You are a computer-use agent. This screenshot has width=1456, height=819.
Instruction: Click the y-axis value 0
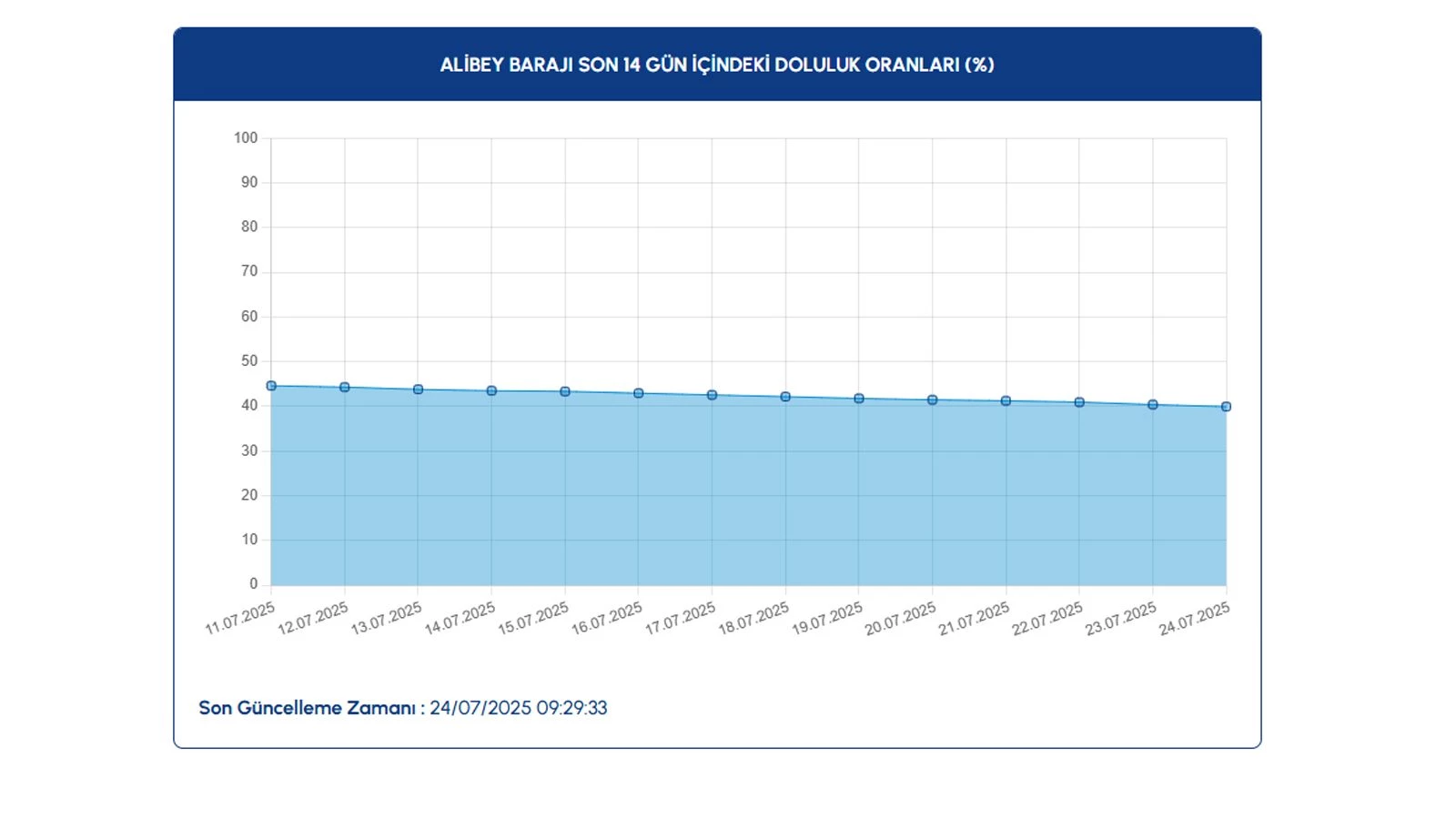point(254,584)
